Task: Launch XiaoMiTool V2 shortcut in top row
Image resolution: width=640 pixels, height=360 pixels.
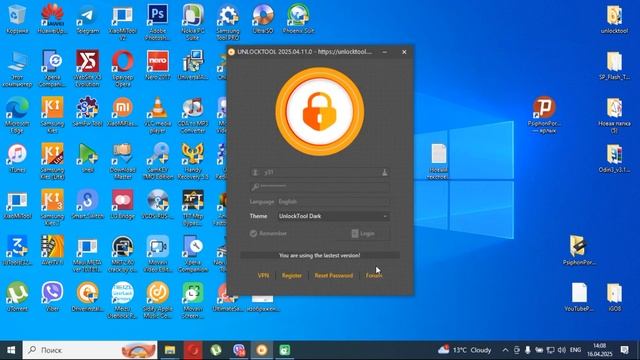Action: (x=122, y=22)
